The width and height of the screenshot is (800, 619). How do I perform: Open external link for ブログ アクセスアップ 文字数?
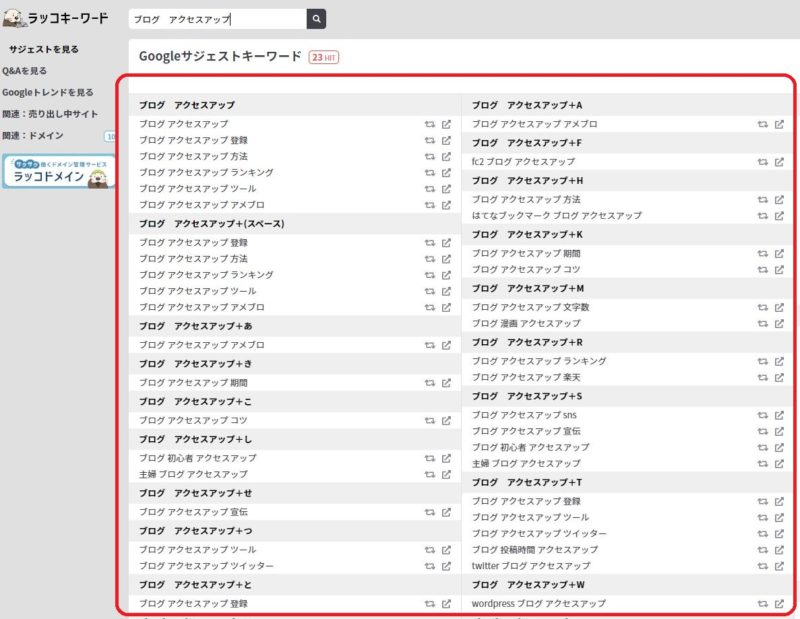pyautogui.click(x=779, y=307)
